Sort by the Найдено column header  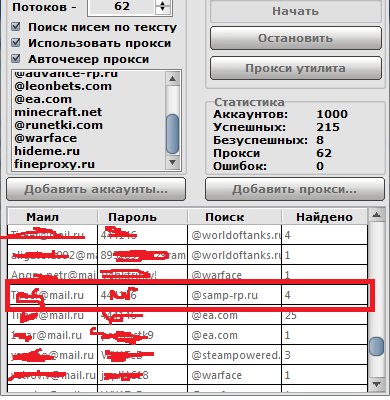325,217
